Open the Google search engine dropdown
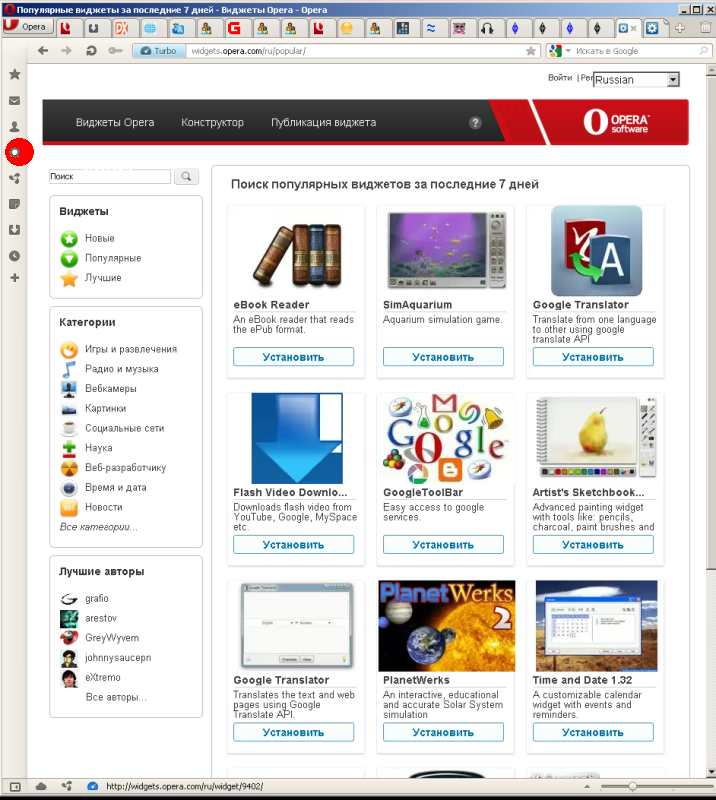This screenshot has width=716, height=800. pyautogui.click(x=559, y=51)
